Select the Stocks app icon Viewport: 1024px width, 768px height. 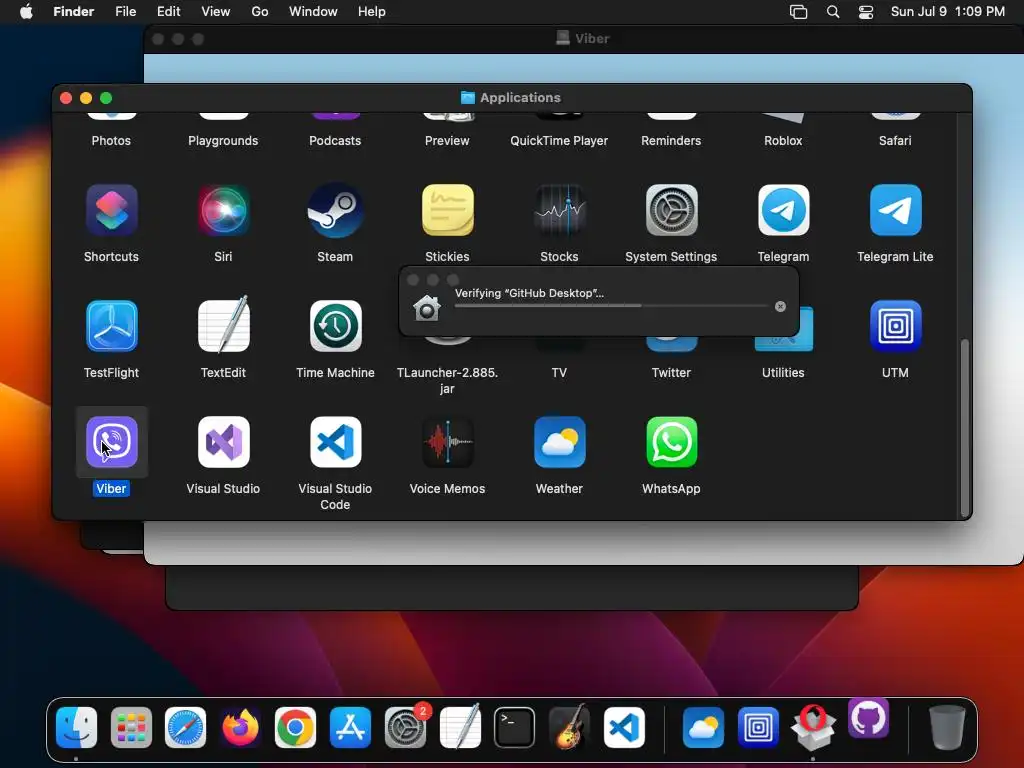tap(560, 210)
